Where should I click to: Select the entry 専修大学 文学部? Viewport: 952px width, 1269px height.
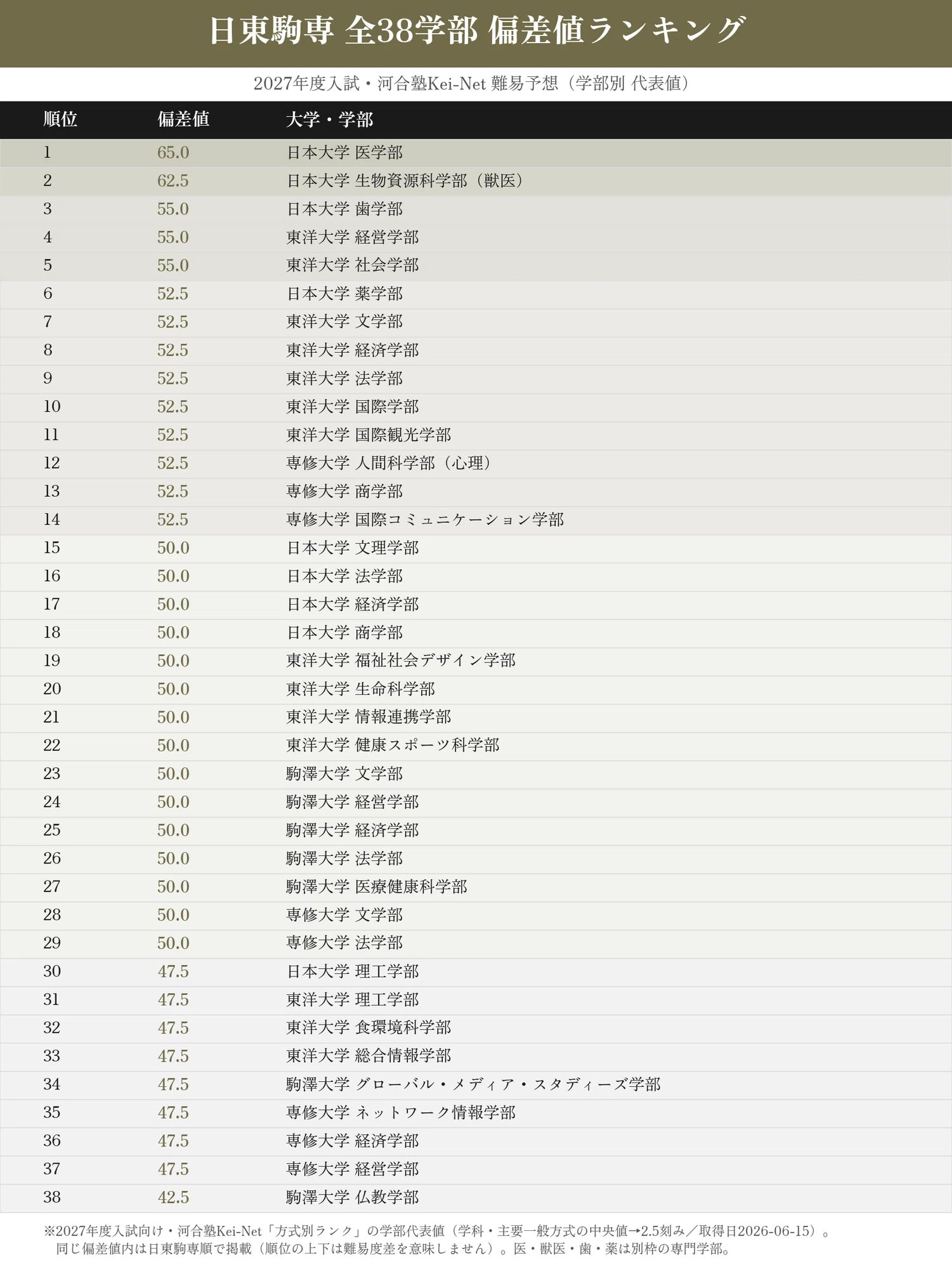[344, 915]
